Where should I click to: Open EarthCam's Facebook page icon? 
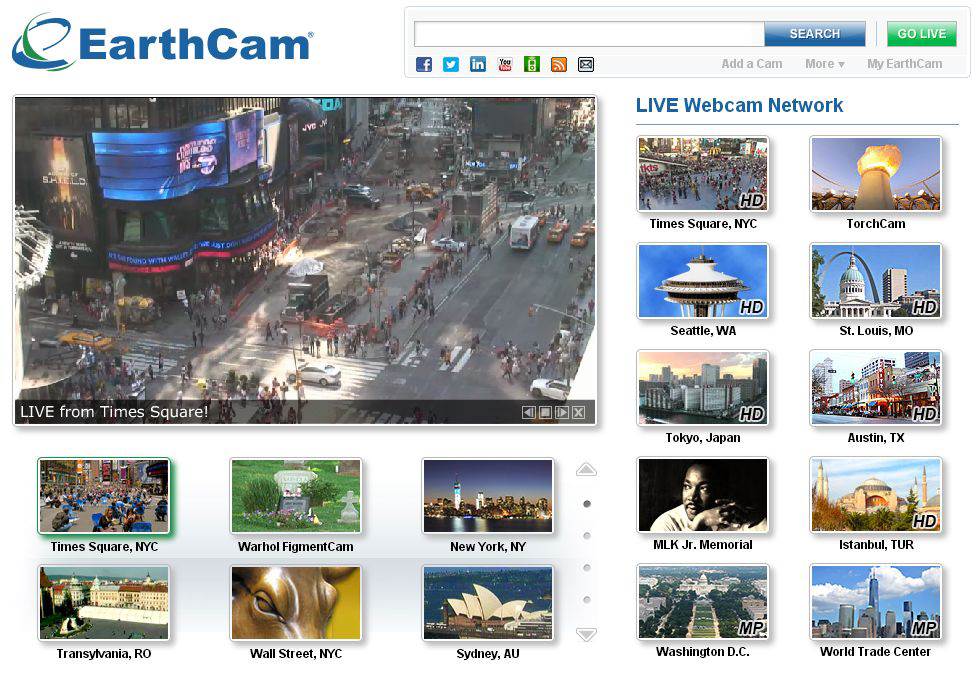click(x=424, y=64)
